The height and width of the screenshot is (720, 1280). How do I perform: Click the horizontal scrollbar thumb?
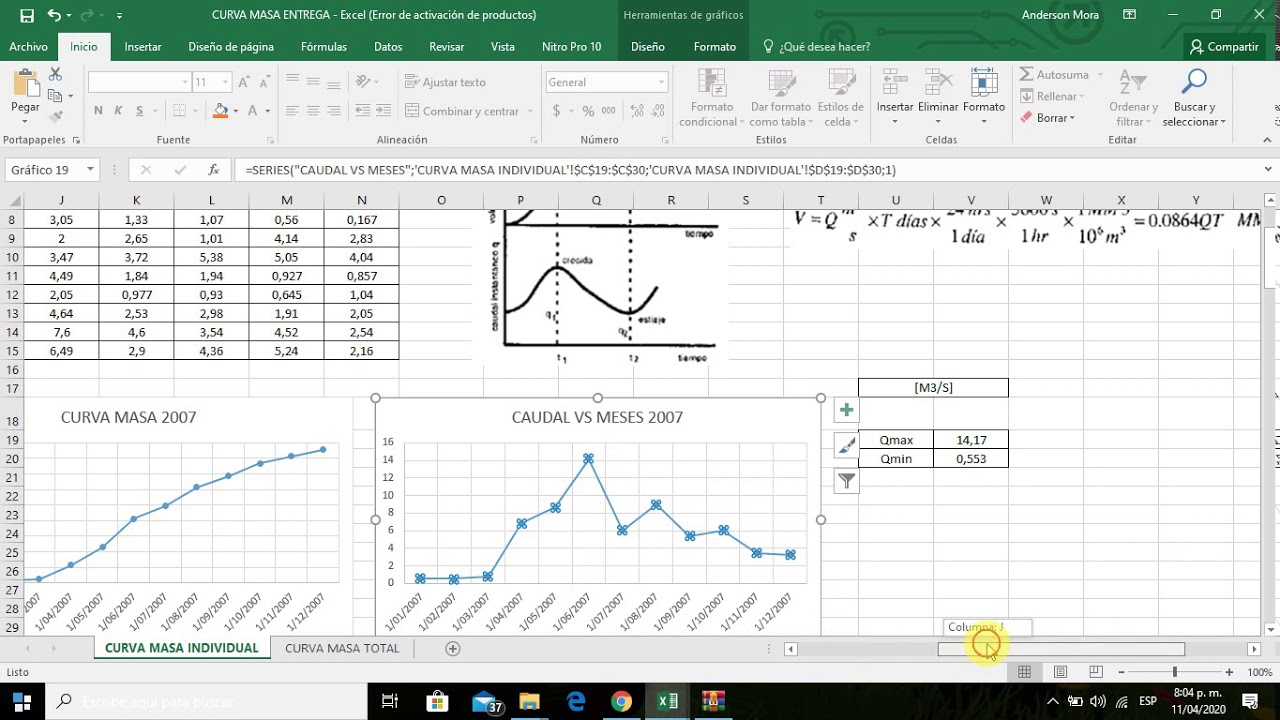(x=1060, y=649)
